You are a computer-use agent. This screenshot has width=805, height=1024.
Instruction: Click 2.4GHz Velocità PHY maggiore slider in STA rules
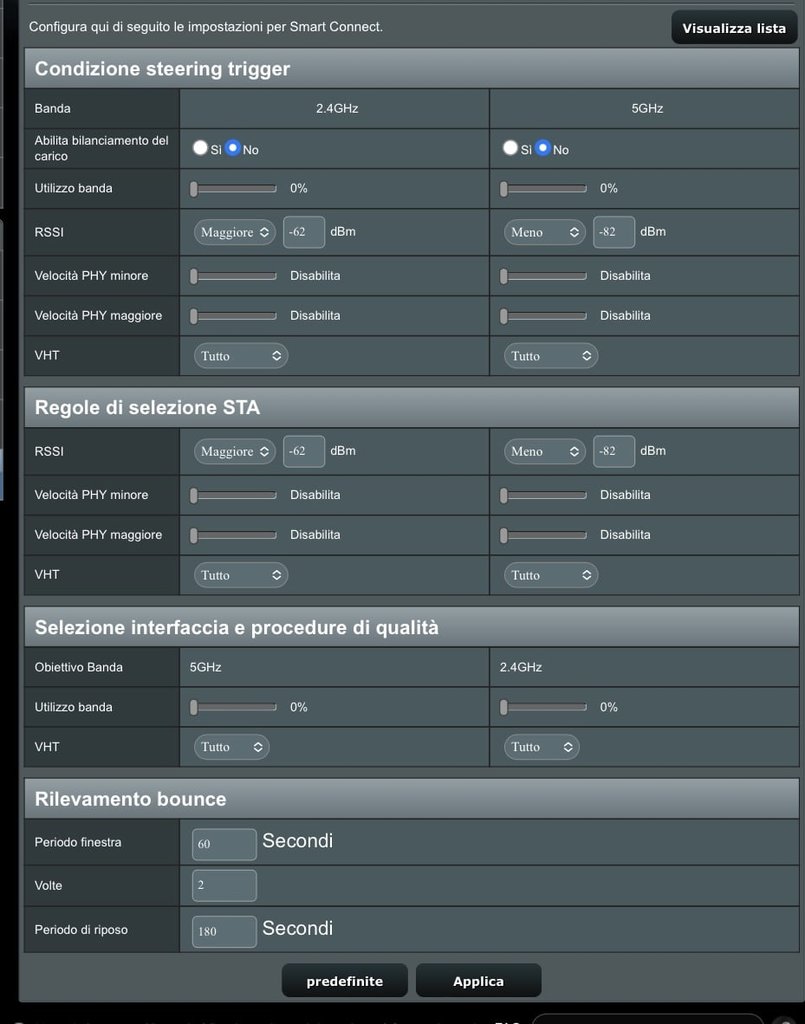click(234, 535)
